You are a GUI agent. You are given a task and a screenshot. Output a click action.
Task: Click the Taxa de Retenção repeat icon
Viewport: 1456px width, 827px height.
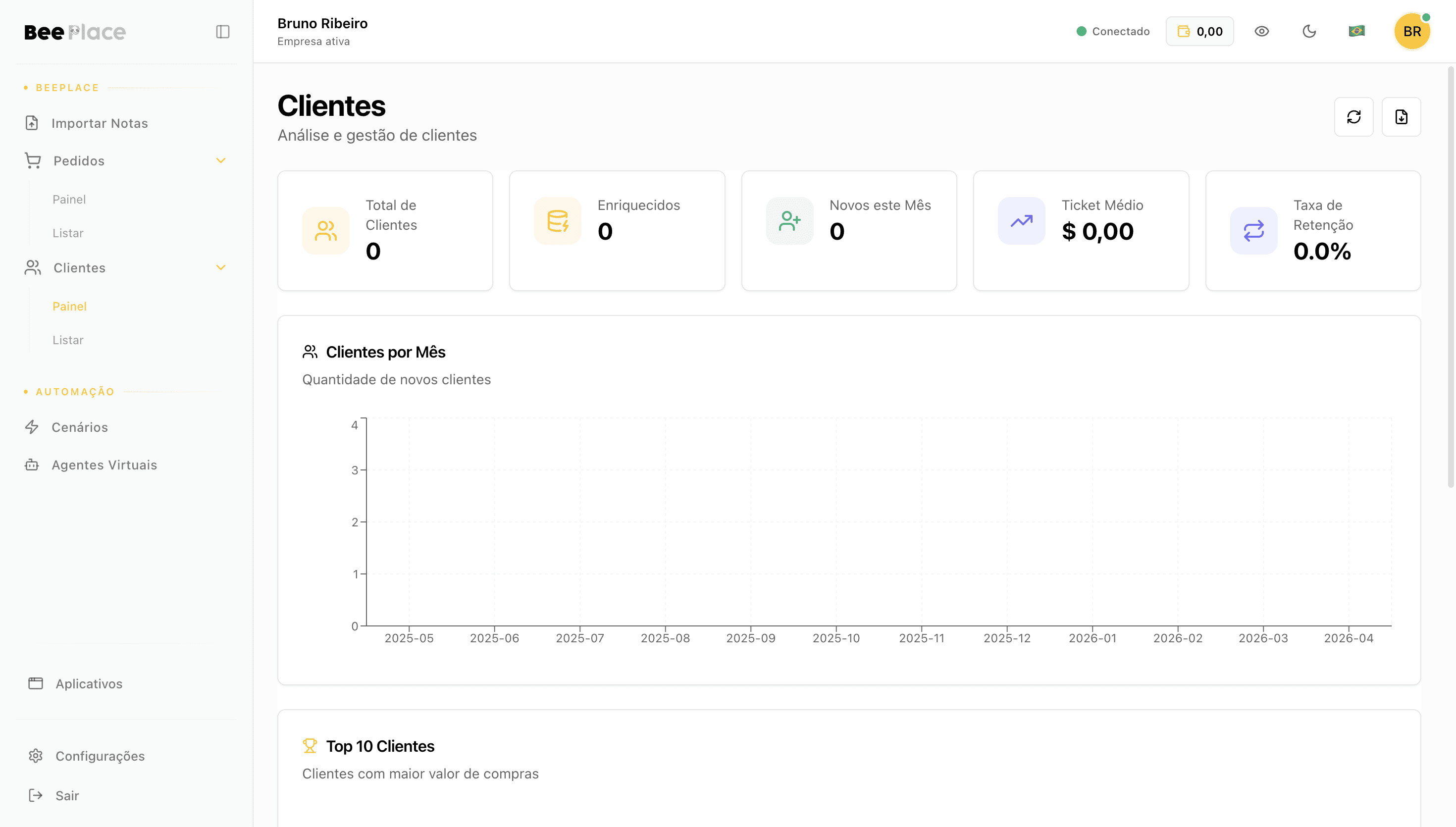[1253, 231]
